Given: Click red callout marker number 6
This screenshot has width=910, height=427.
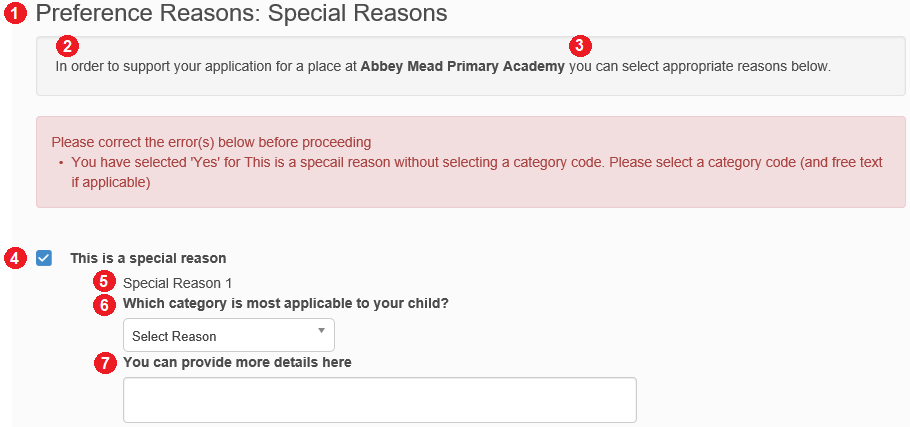Looking at the screenshot, I should (104, 305).
